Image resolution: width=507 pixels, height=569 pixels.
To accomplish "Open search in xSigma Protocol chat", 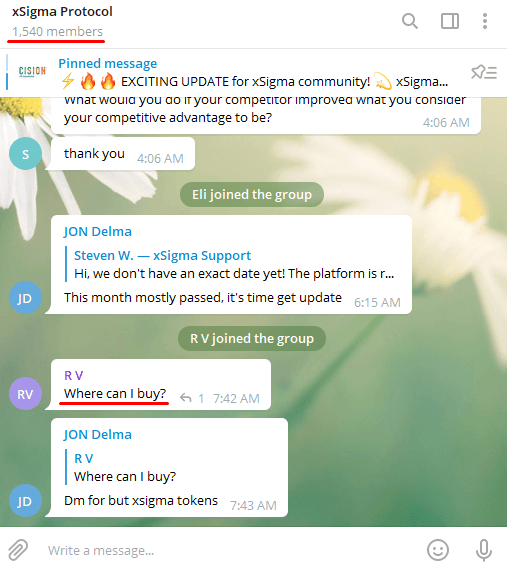I will click(410, 21).
